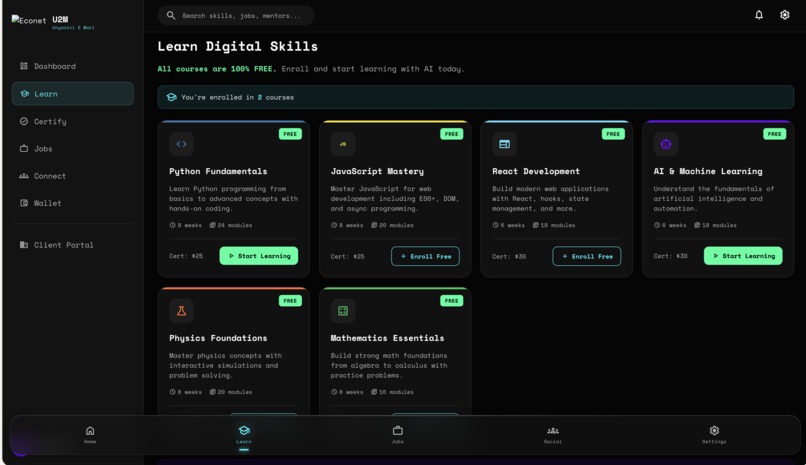
Task: Start Learning Python Fundamentals
Action: point(259,256)
